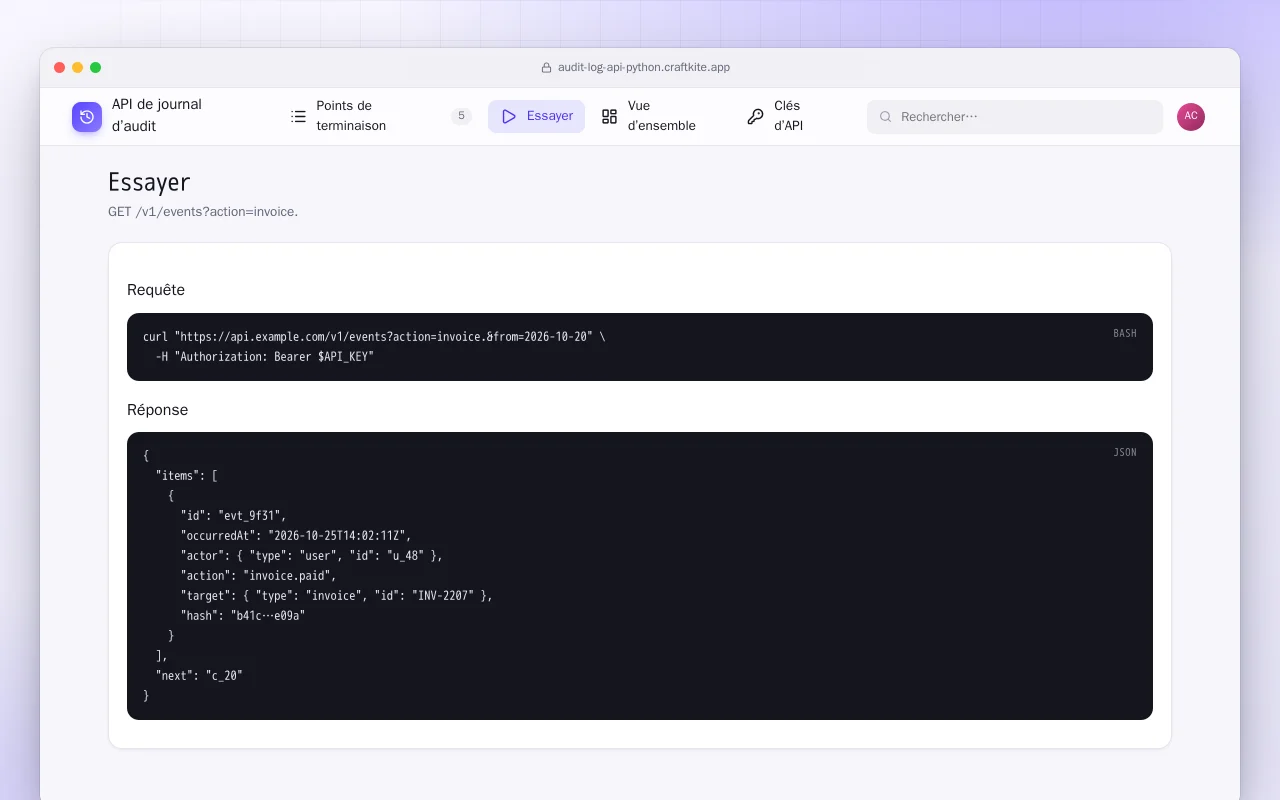This screenshot has height=800, width=1280.
Task: Click the badge showing 5 endpoints
Action: [x=461, y=116]
